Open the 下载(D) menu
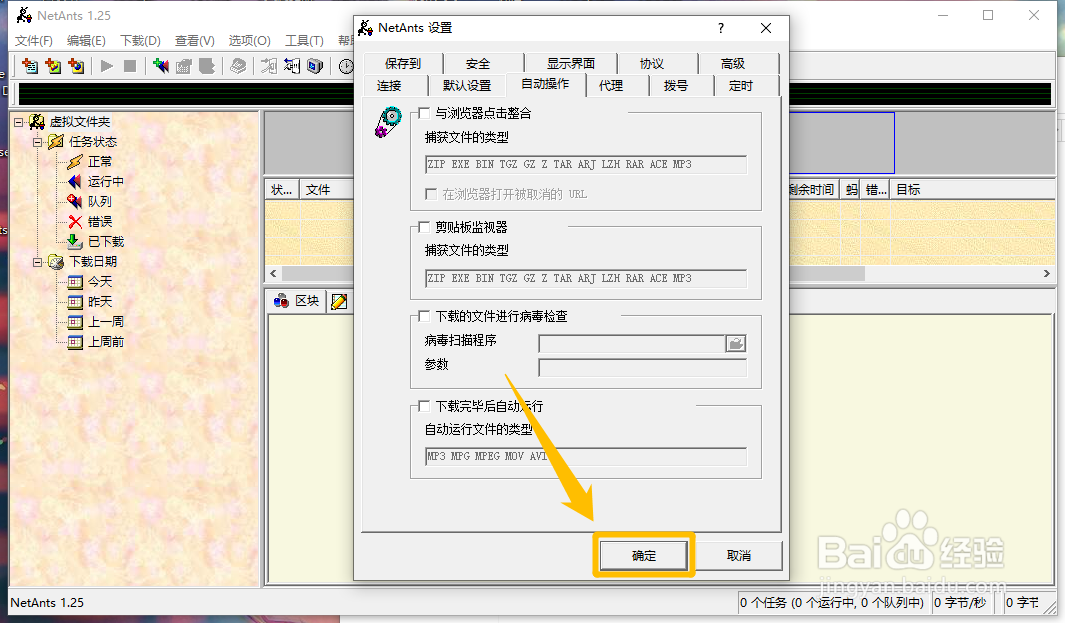This screenshot has height=623, width=1065. (x=141, y=41)
